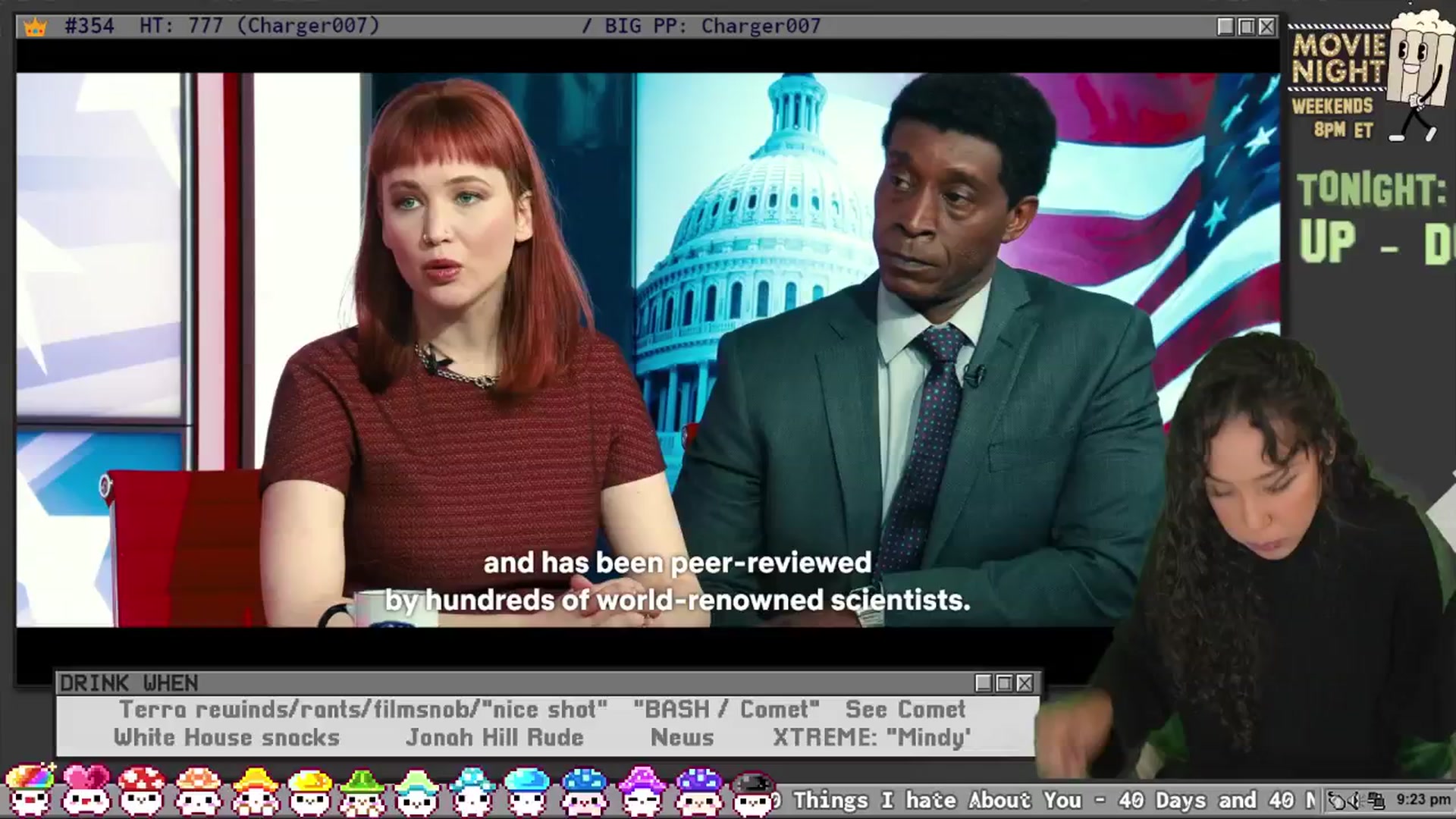Click the 'XTREME: "Mindy"' rule
Image resolution: width=1456 pixels, height=819 pixels.
pos(872,737)
